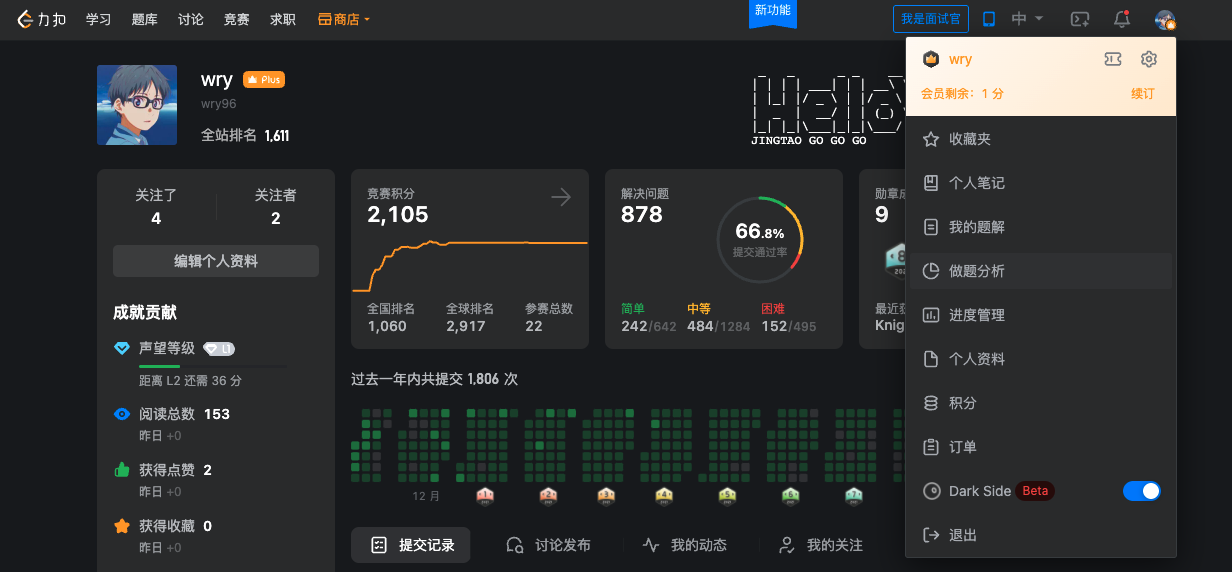
Task: Click the 编辑个人资料 button
Action: pos(216,261)
